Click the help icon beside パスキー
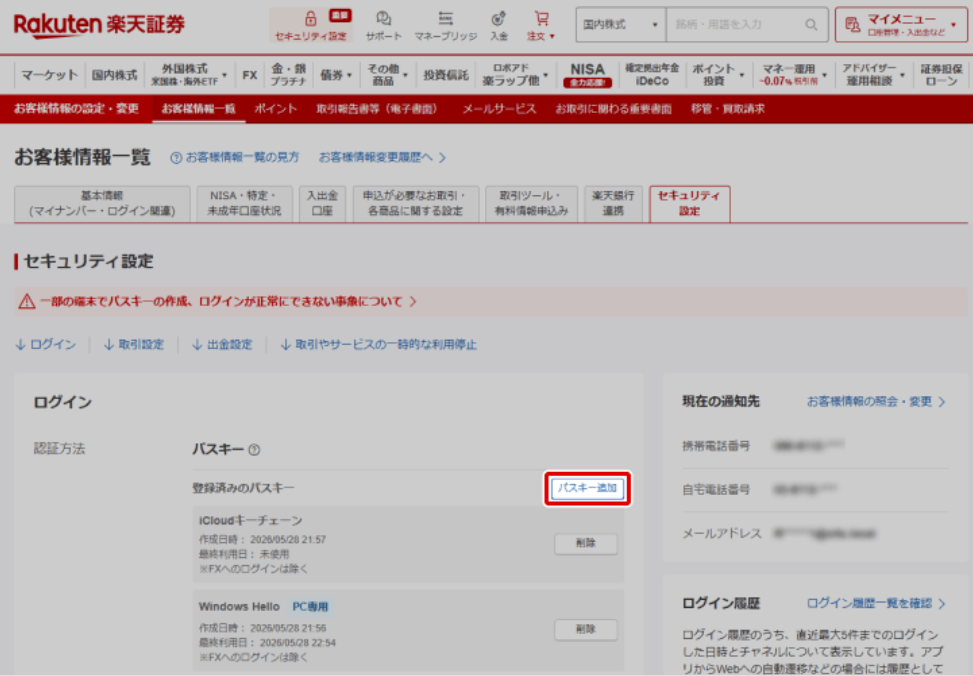The image size is (973, 676). coord(254,449)
